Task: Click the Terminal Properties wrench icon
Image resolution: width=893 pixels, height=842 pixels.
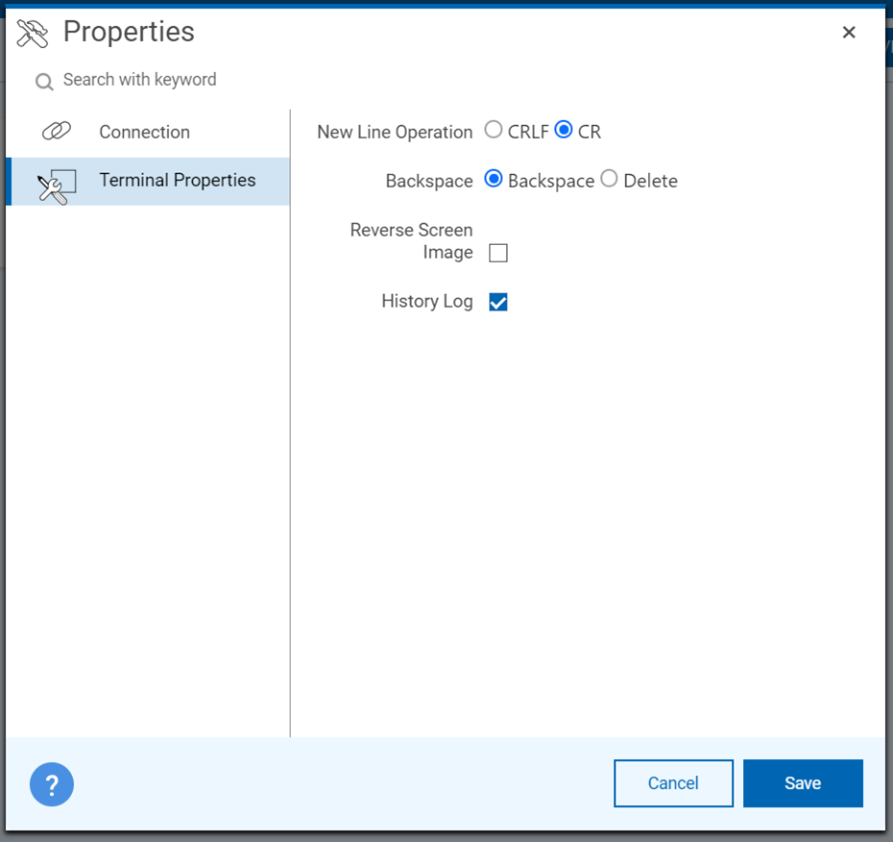Action: click(x=56, y=184)
